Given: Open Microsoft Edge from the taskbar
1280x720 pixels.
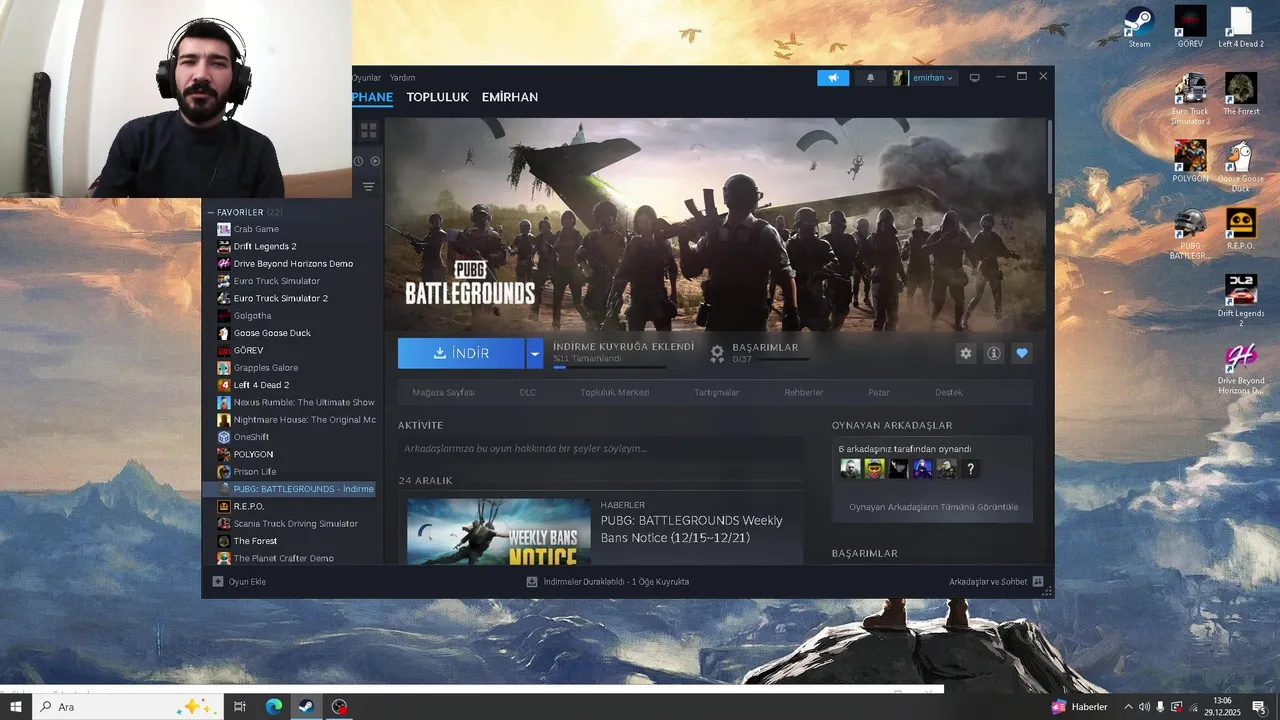Looking at the screenshot, I should [x=274, y=706].
